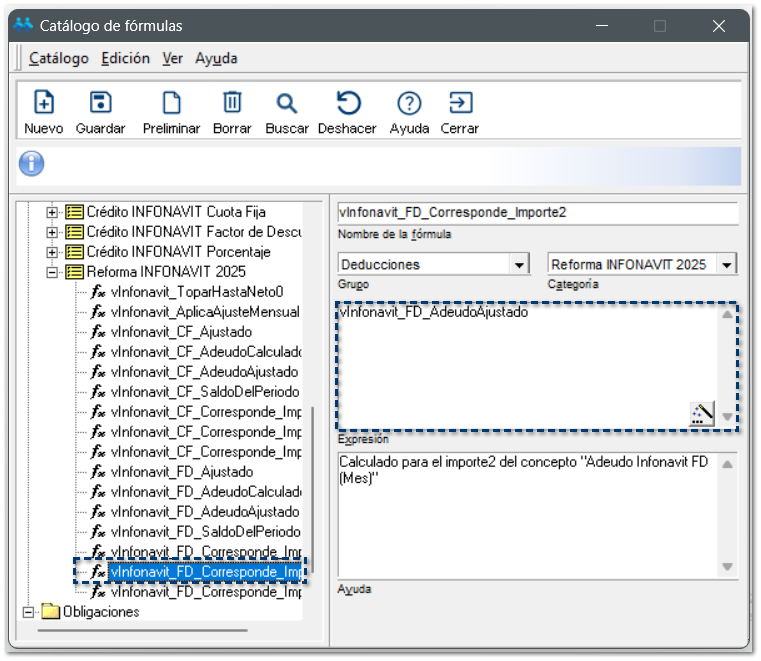Click the Buscar magnifier icon
Image resolution: width=761 pixels, height=661 pixels.
coord(287,103)
